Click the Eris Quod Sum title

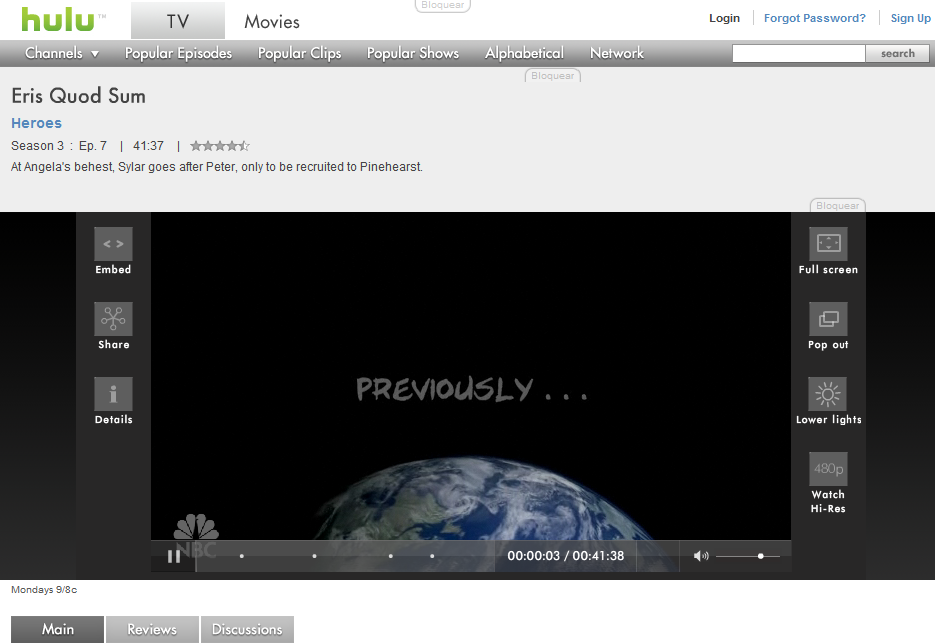tap(78, 96)
